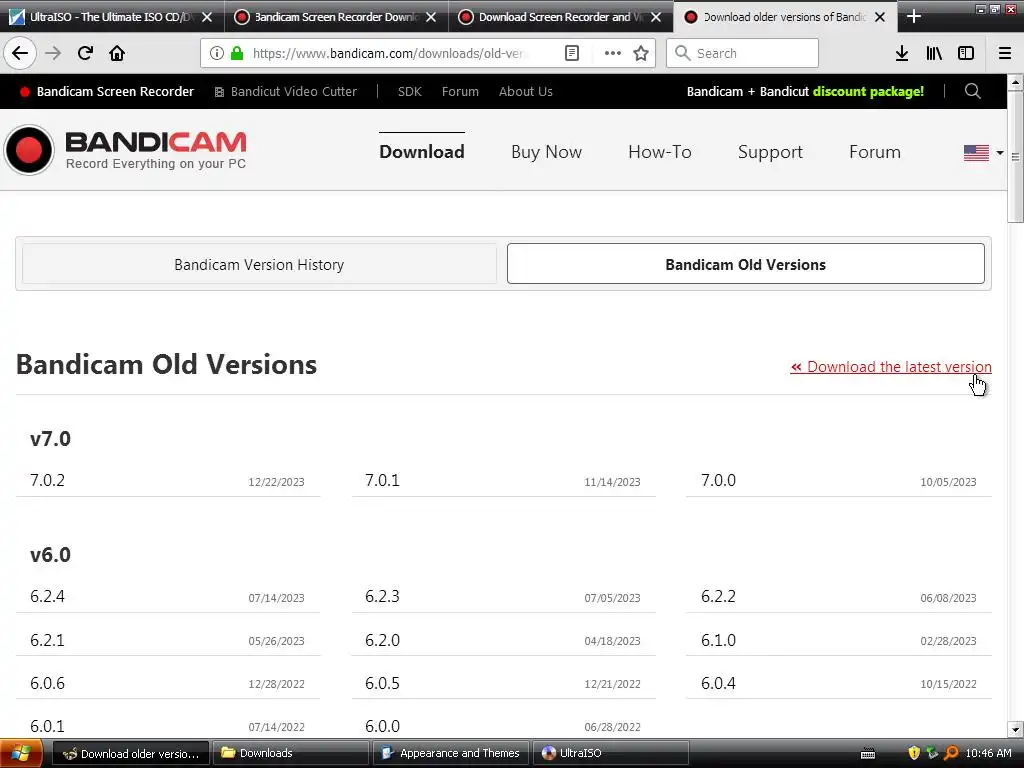Close the Bandicam Screen Recorder Download tab

click(431, 17)
